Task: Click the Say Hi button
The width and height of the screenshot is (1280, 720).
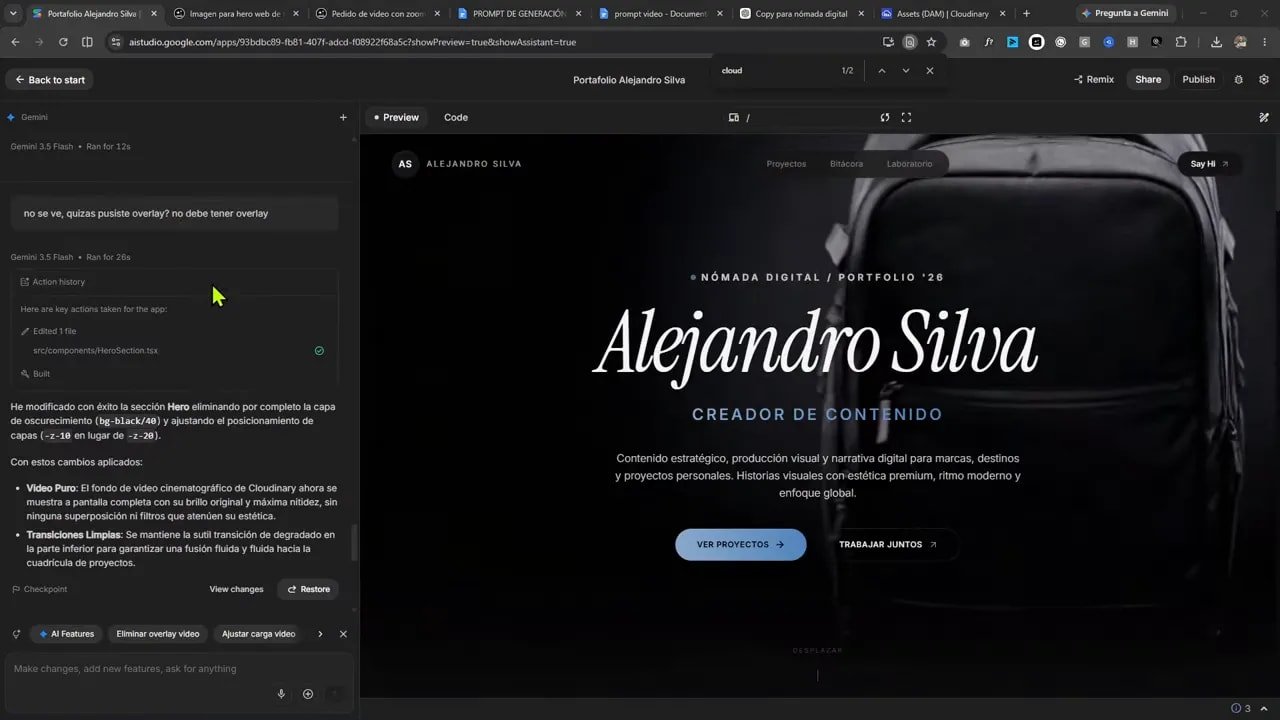Action: point(1209,164)
